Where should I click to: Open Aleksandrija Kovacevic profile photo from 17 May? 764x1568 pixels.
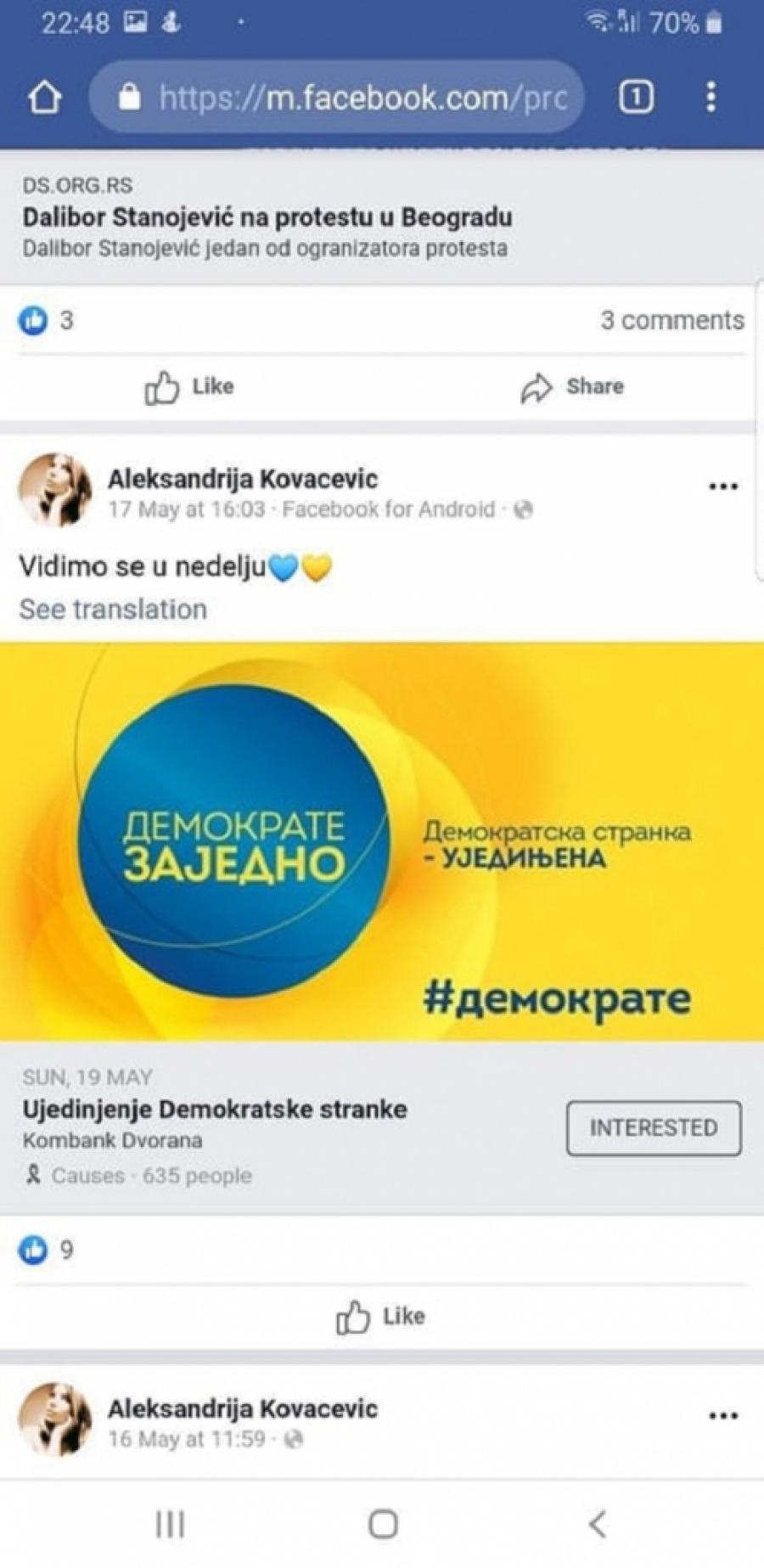click(54, 490)
